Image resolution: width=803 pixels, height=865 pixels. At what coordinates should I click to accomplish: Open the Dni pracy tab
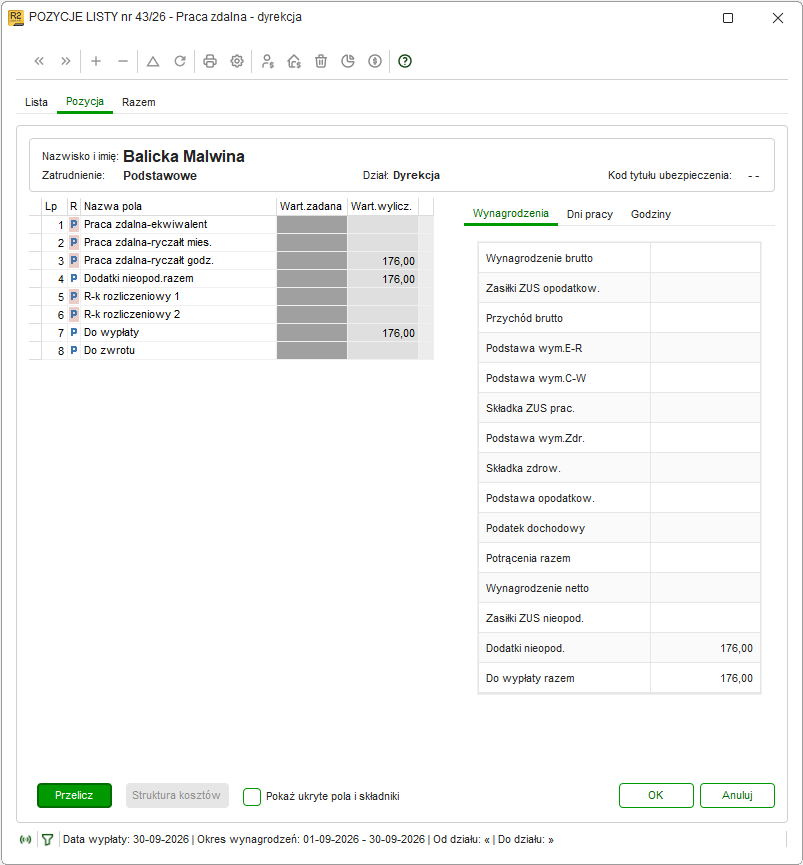pos(590,214)
